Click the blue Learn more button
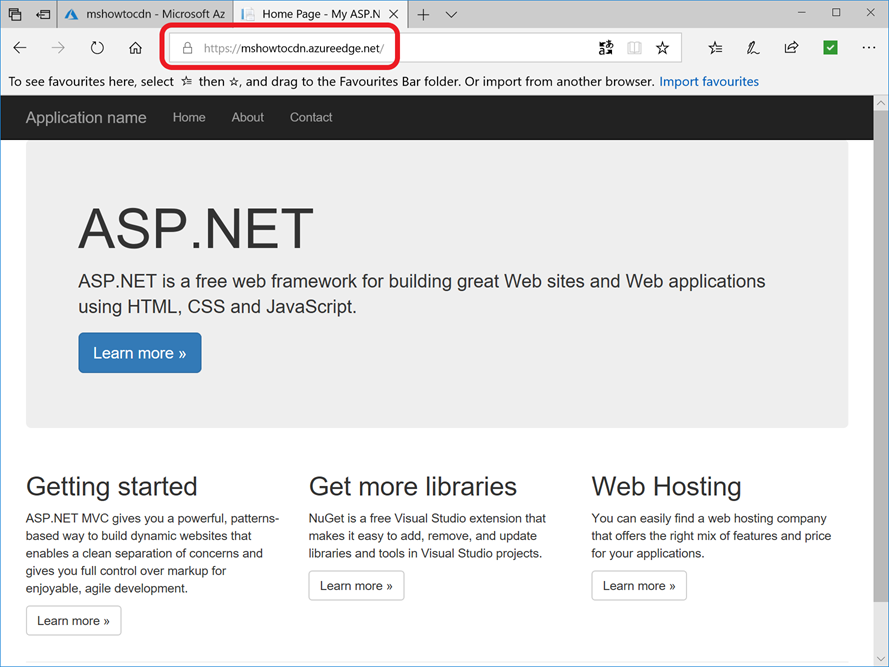Viewport: 889px width, 667px height. click(139, 353)
